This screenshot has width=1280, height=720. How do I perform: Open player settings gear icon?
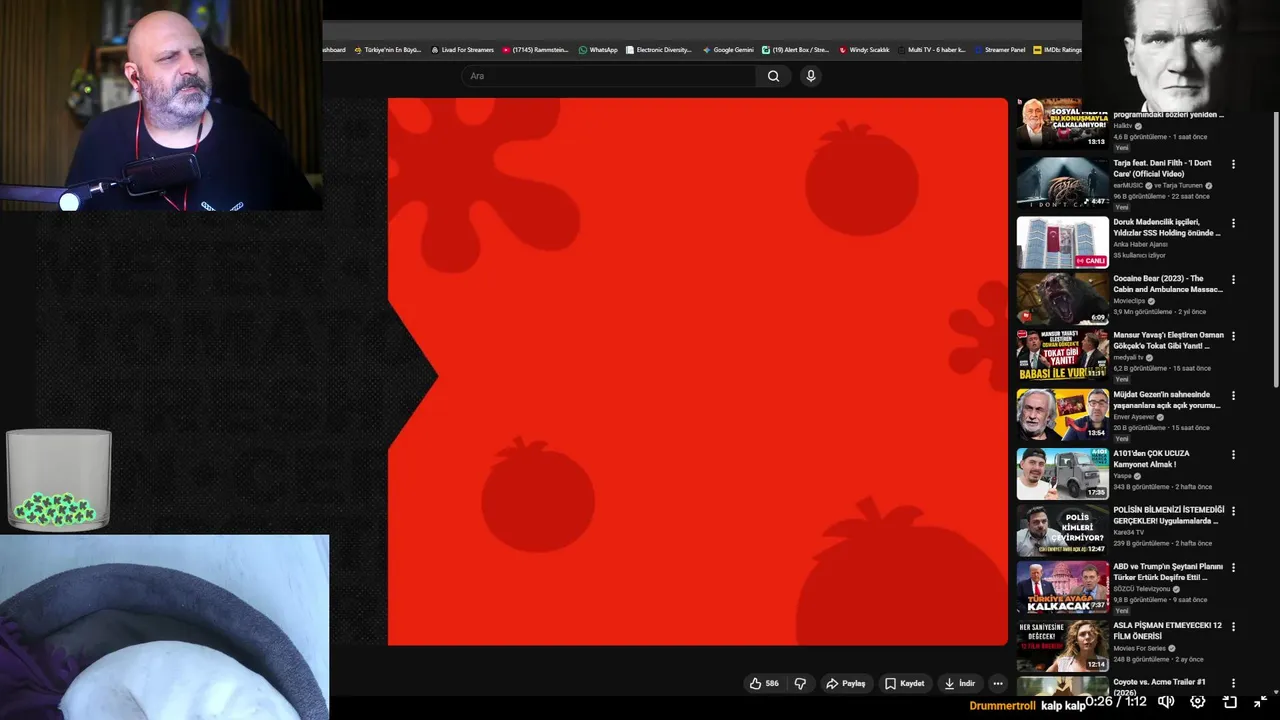pyautogui.click(x=1198, y=702)
